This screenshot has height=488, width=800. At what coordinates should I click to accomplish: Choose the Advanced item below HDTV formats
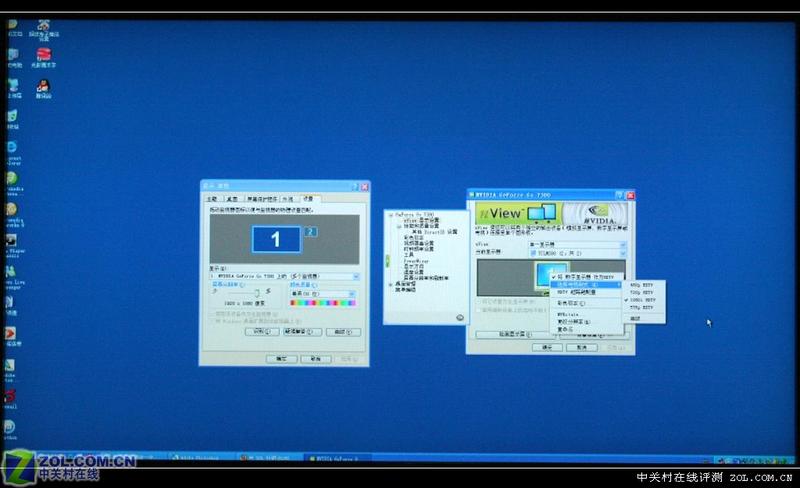point(644,318)
